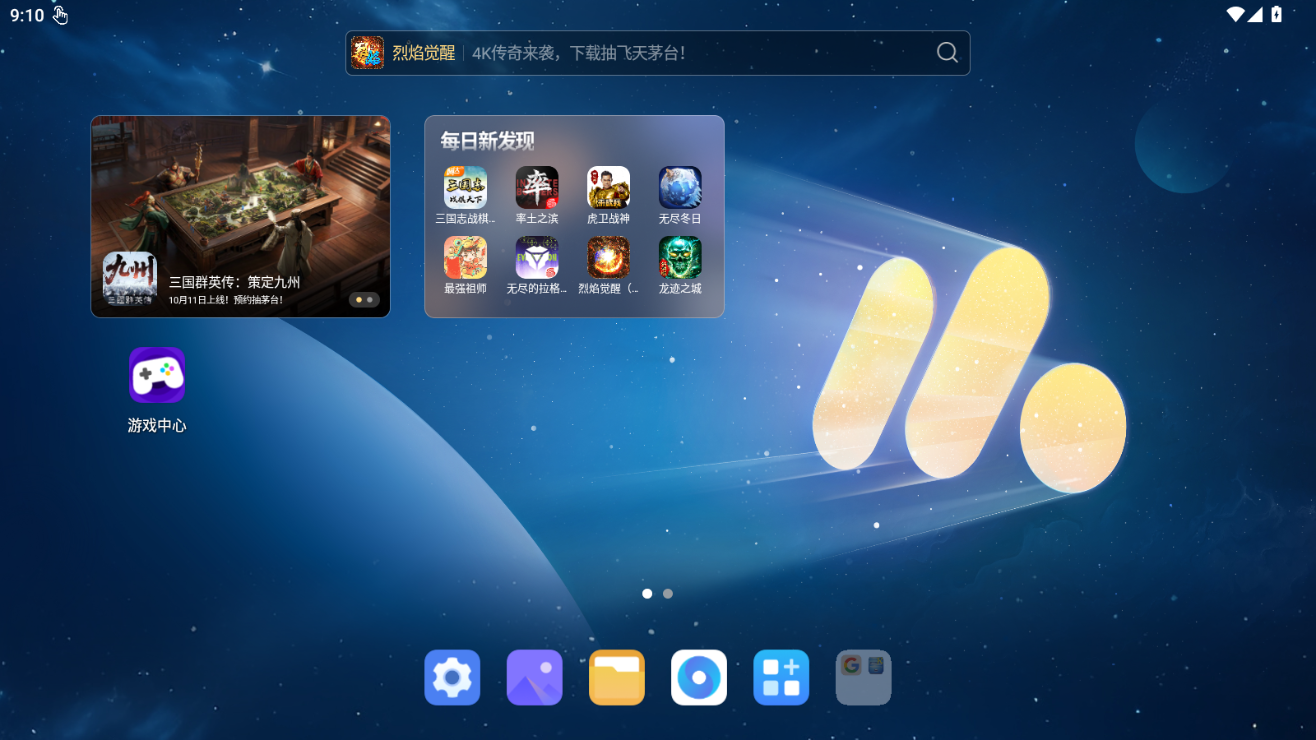Click the cellular signal status icon
Screen dimensions: 1316x740
(1256, 14)
